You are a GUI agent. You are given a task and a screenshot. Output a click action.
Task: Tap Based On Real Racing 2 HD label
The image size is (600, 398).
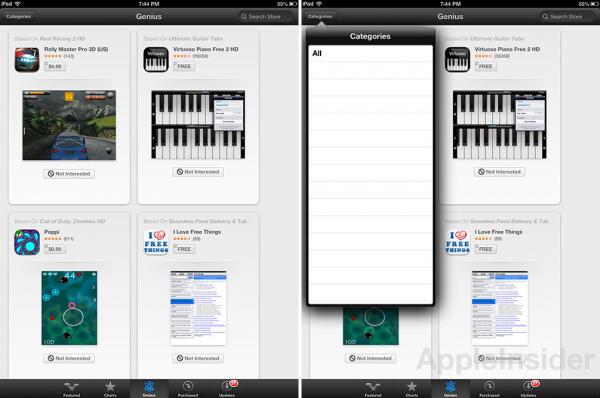tap(50, 39)
